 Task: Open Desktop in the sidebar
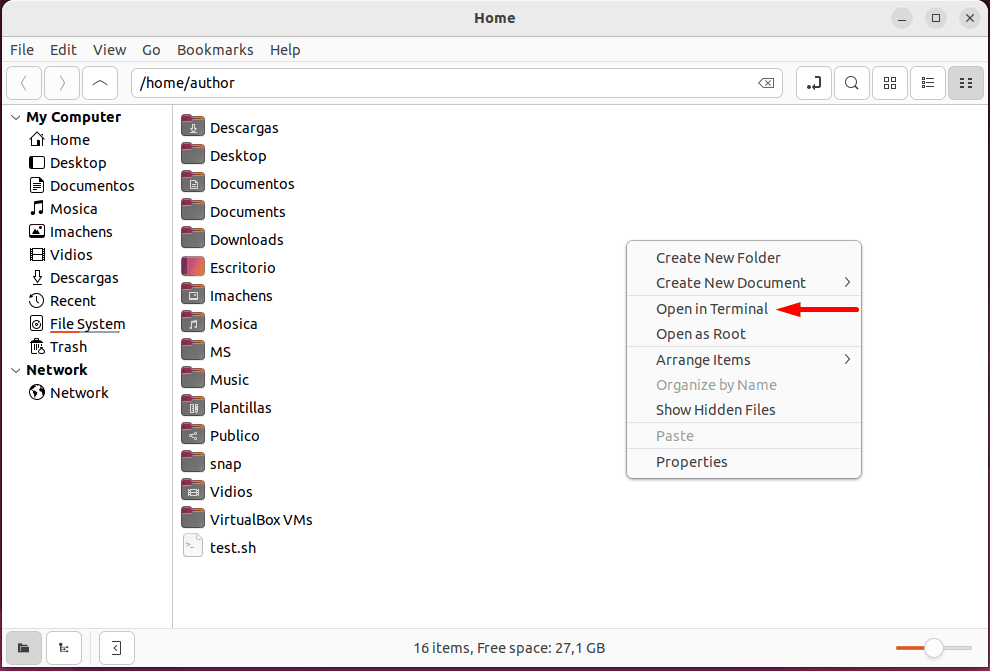pyautogui.click(x=68, y=163)
